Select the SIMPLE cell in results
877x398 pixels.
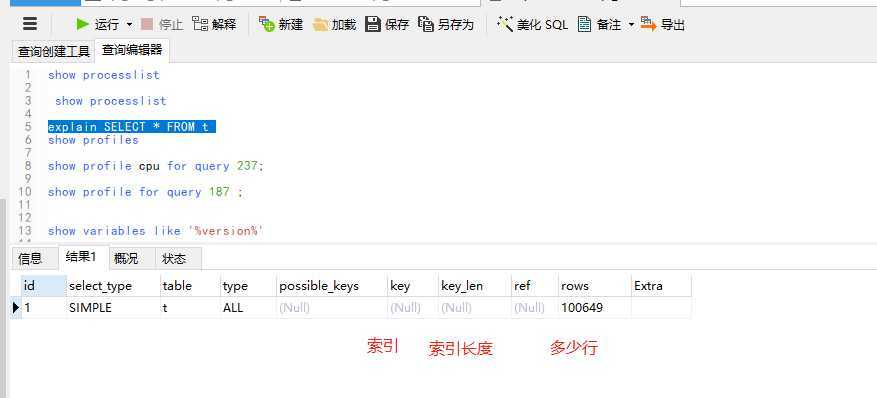pos(113,307)
